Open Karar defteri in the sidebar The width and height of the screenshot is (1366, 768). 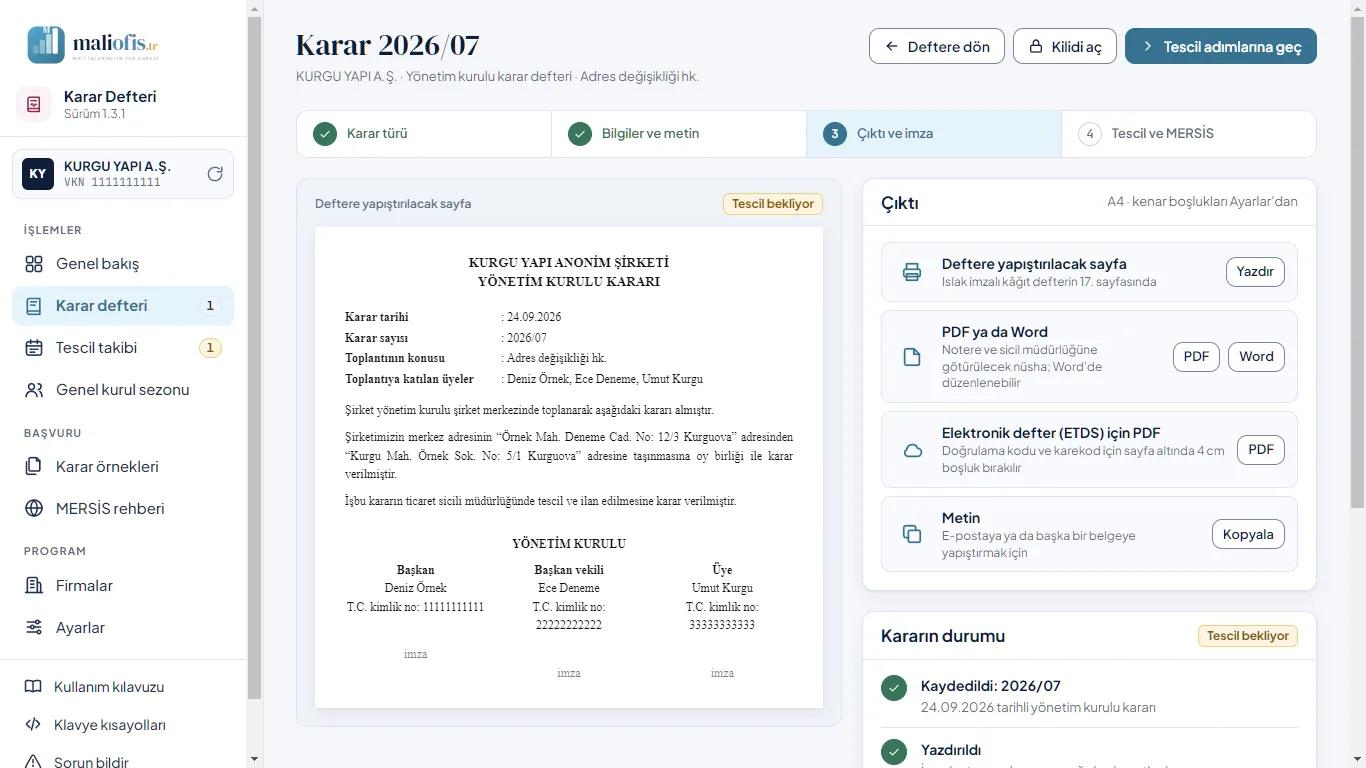point(123,306)
